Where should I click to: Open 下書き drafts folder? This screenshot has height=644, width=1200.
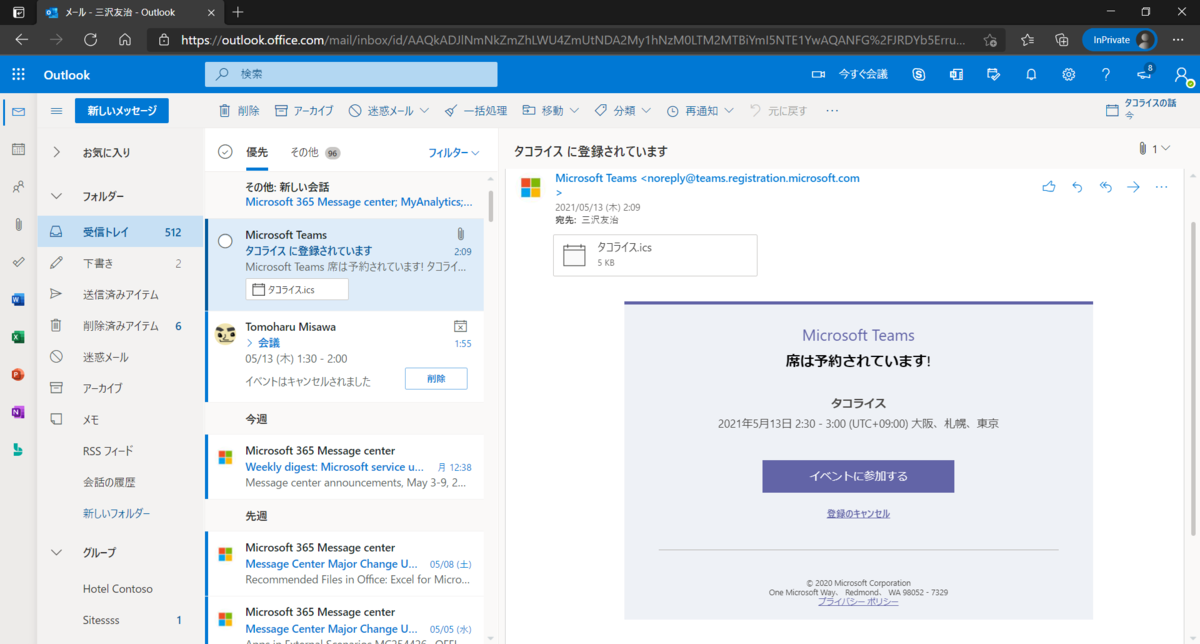pos(120,264)
